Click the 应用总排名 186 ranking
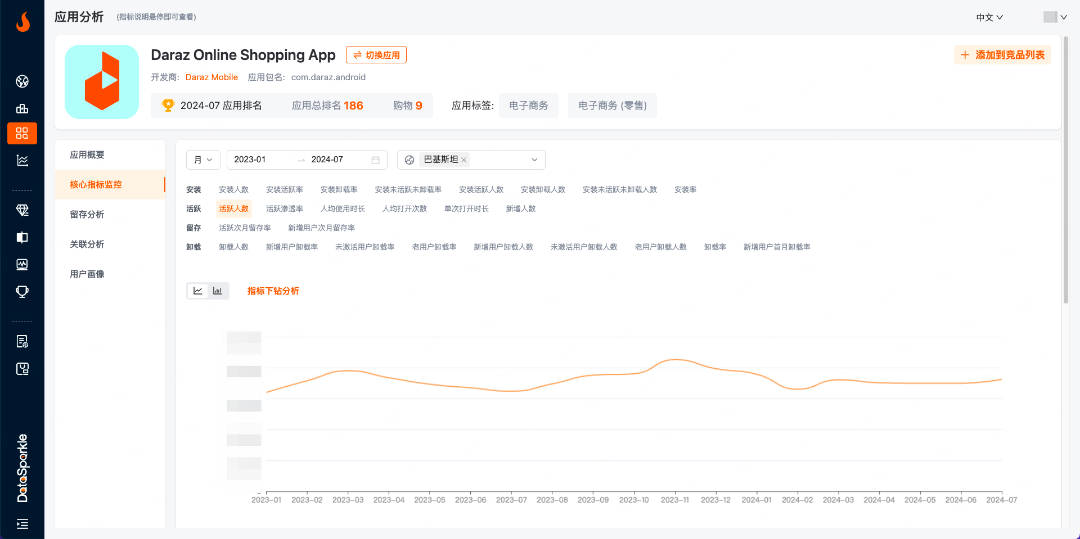 [x=328, y=106]
